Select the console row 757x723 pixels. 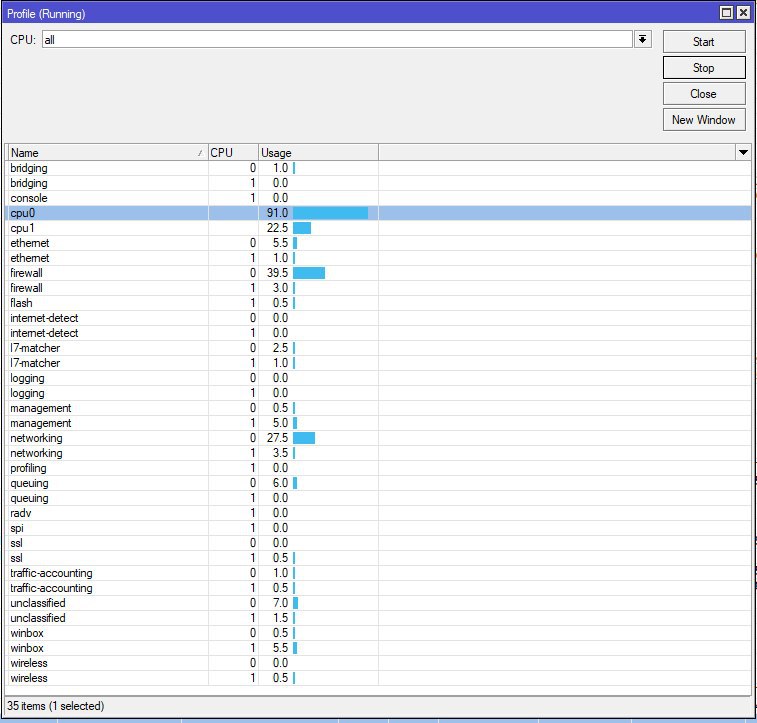point(379,198)
